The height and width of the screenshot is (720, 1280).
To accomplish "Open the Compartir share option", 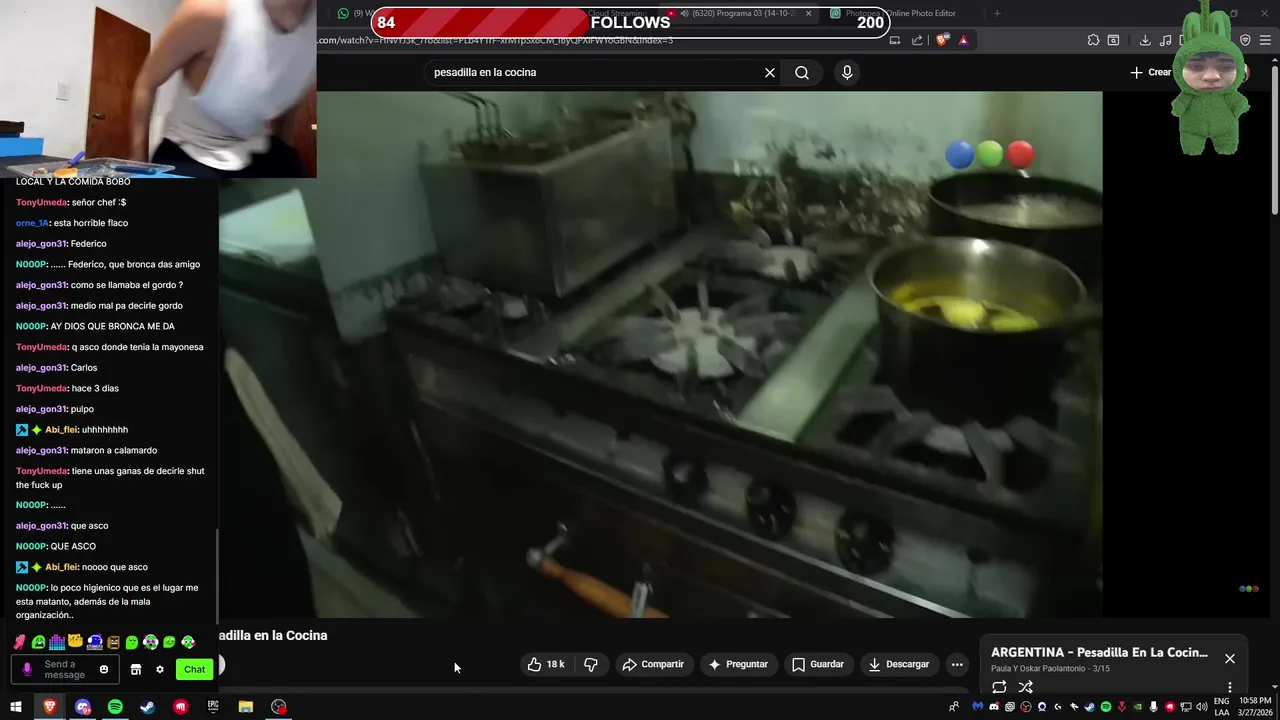I will [x=653, y=664].
